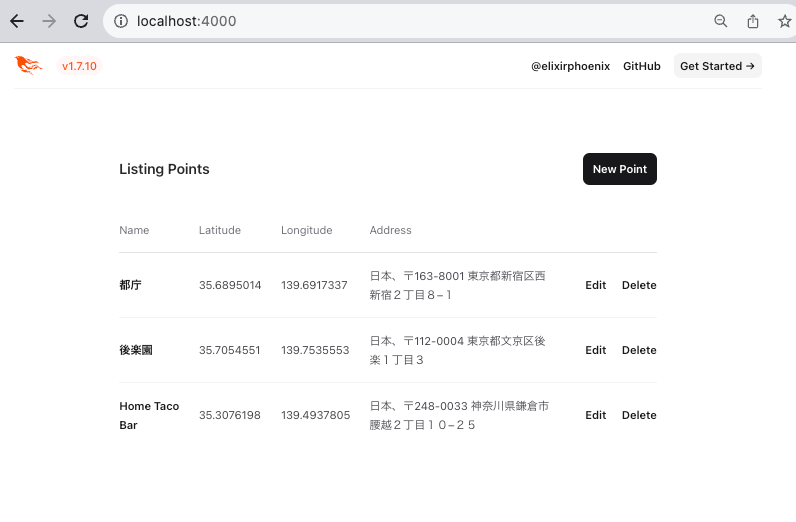
Task: Select the Name column header
Action: coord(134,230)
